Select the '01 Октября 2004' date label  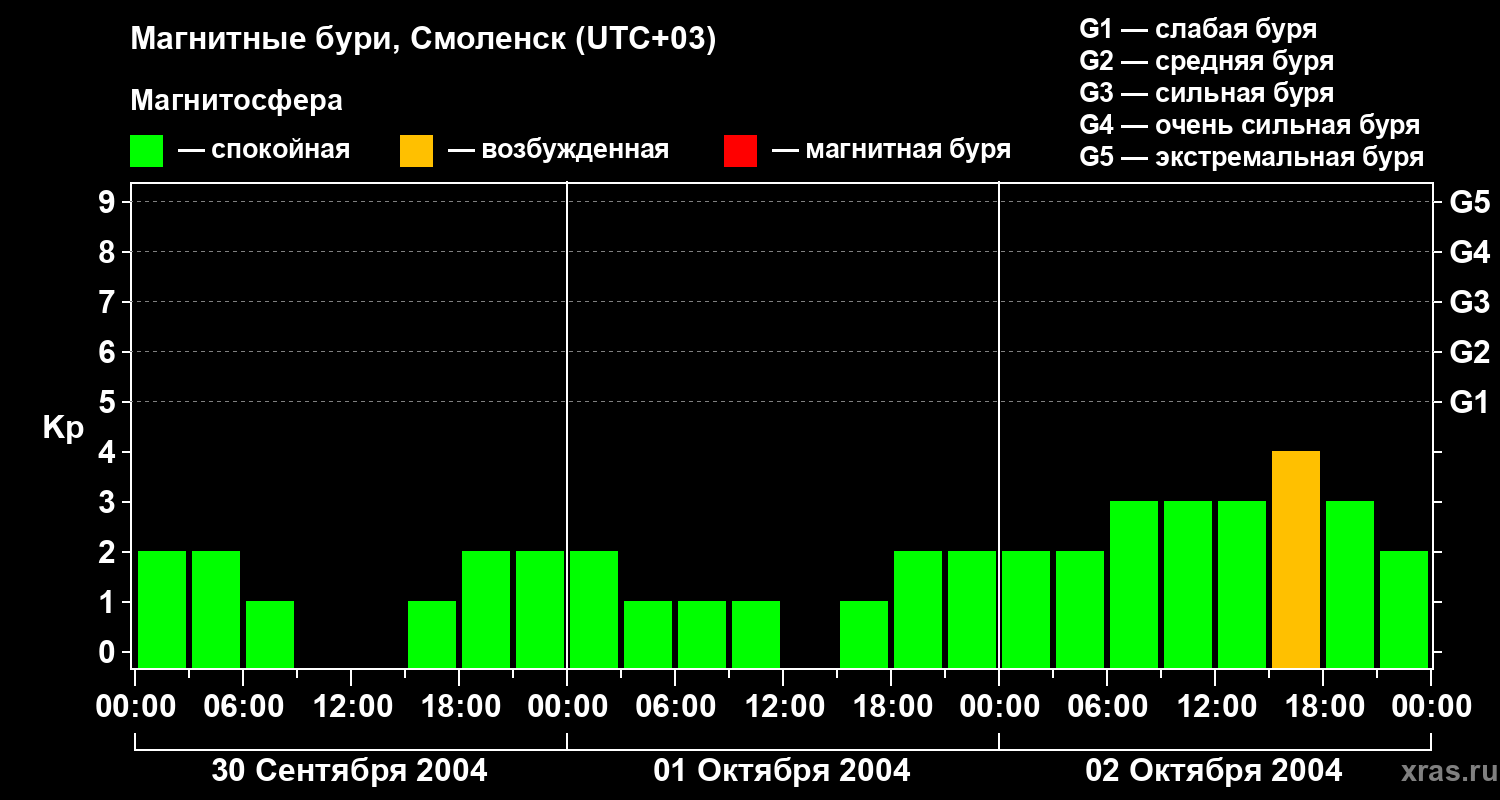coord(782,771)
